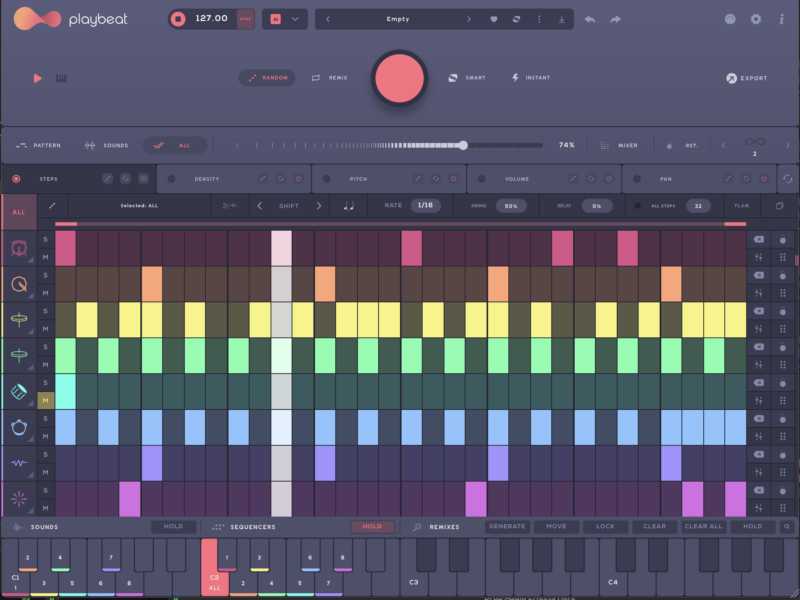Click the EXPORT button
The height and width of the screenshot is (600, 800).
pyautogui.click(x=746, y=77)
